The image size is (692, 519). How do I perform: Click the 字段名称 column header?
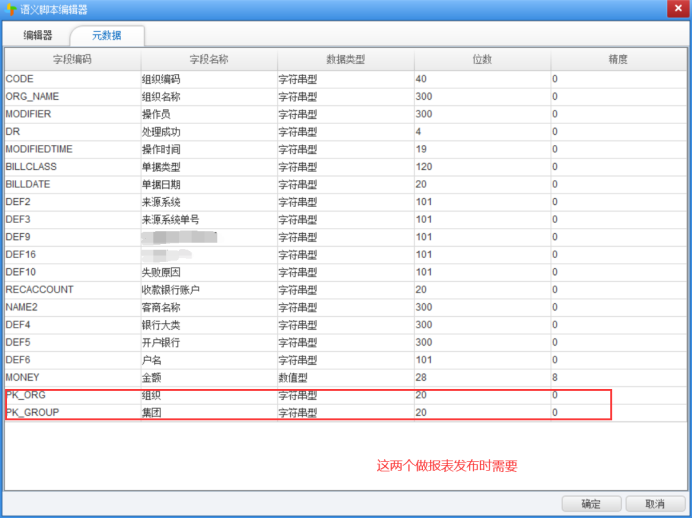(x=209, y=59)
